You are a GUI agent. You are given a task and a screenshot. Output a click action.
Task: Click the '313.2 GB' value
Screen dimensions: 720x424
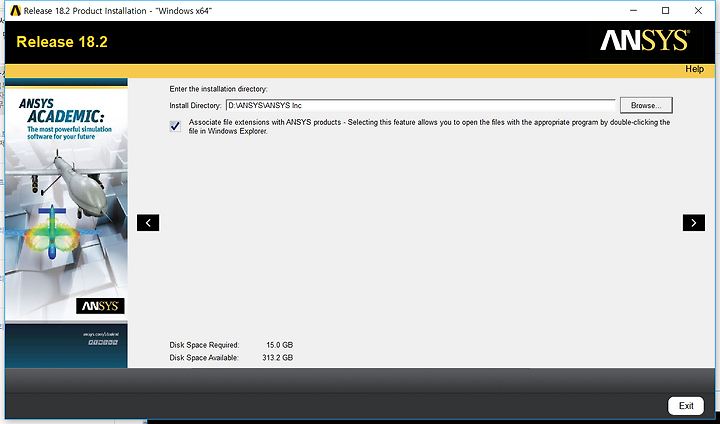pyautogui.click(x=277, y=358)
